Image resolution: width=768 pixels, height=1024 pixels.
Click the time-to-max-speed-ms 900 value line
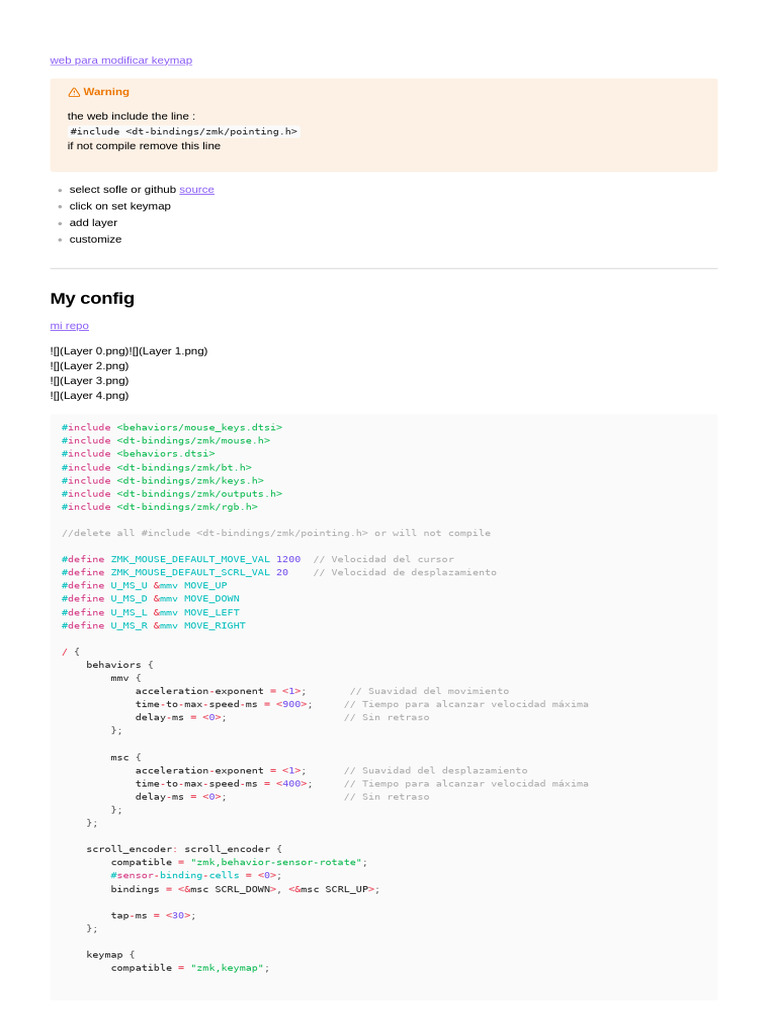pyautogui.click(x=223, y=704)
